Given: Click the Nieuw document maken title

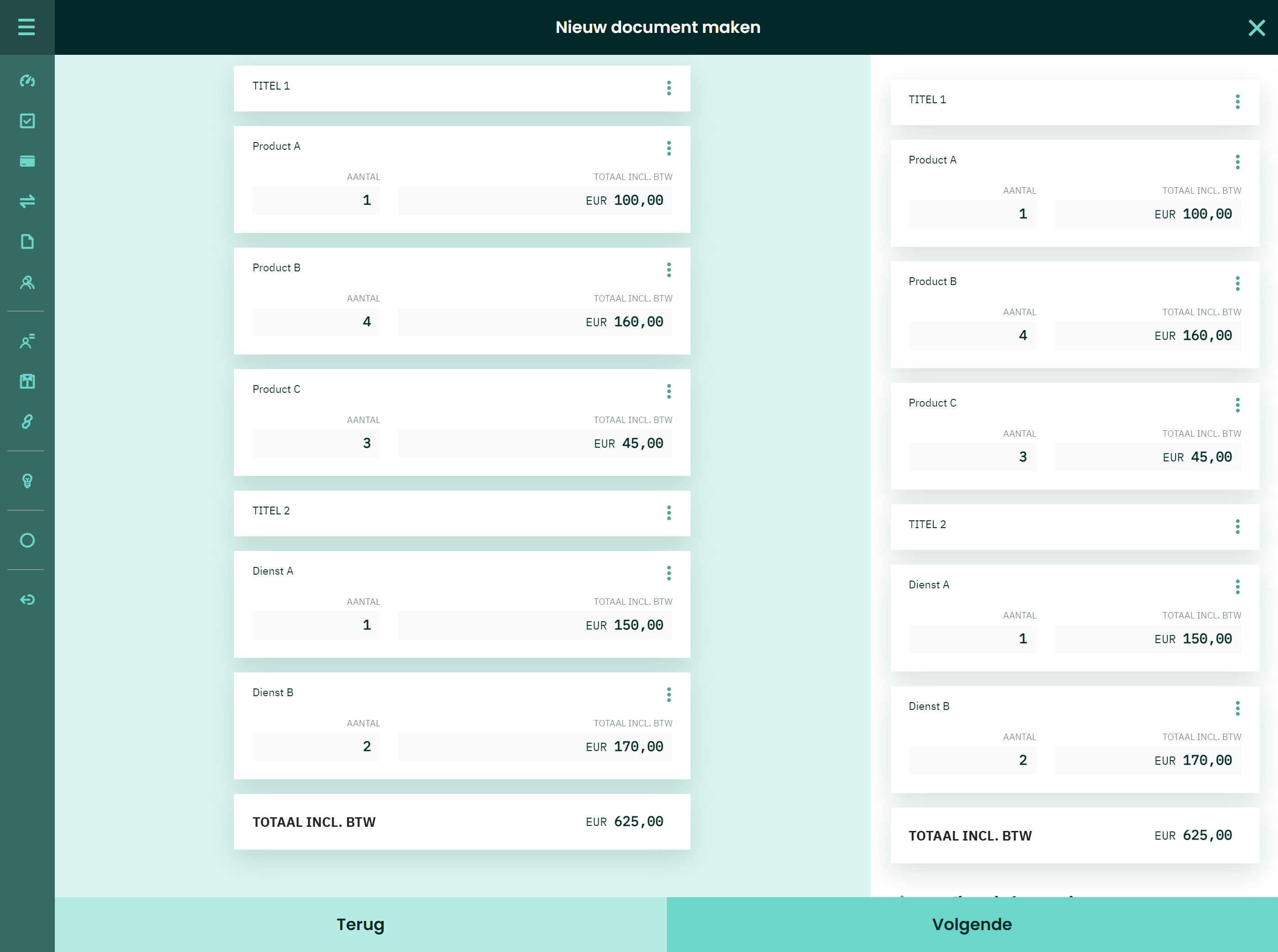Looking at the screenshot, I should [657, 27].
